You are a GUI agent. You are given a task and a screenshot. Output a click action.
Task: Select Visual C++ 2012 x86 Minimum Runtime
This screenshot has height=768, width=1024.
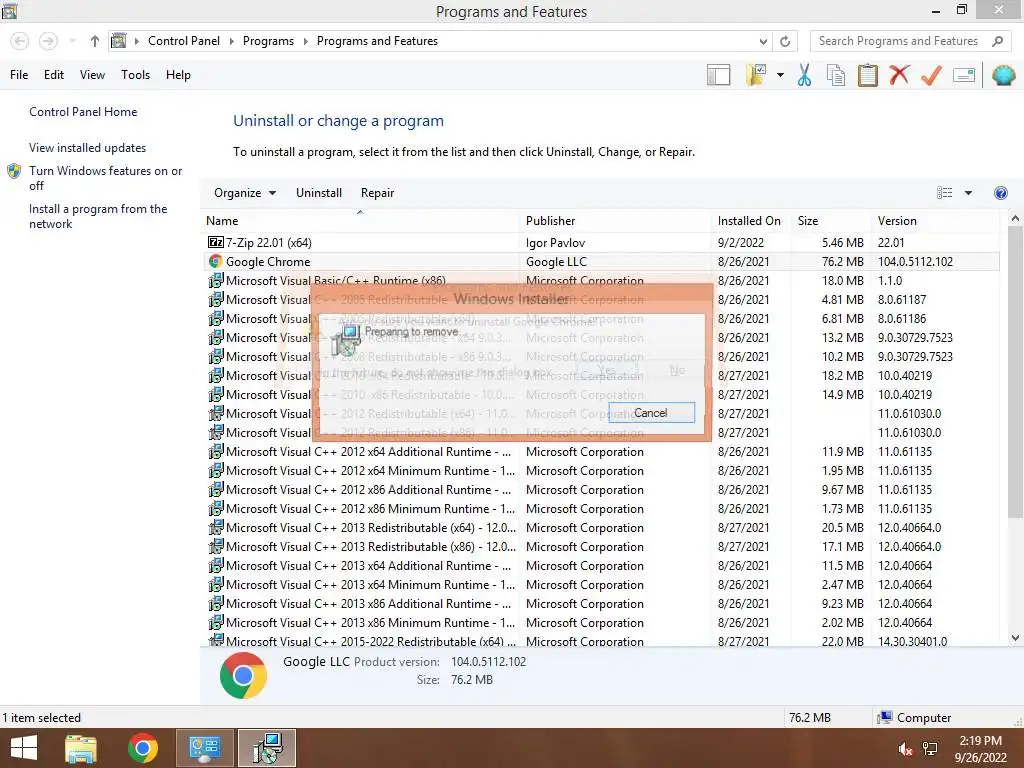[x=601, y=508]
